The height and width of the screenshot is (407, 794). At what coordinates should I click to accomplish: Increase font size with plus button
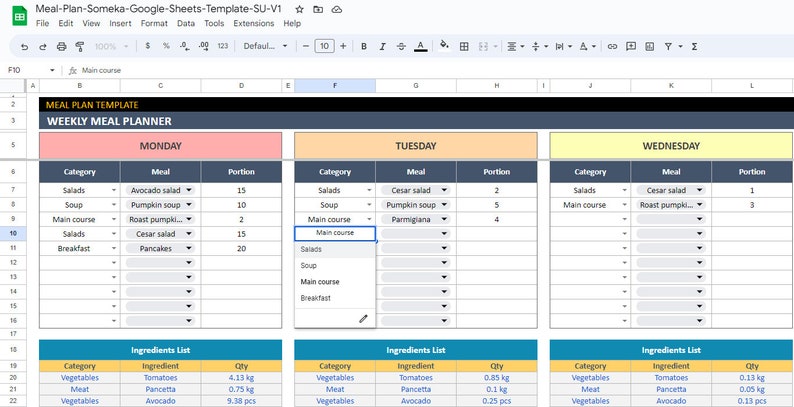click(x=343, y=46)
